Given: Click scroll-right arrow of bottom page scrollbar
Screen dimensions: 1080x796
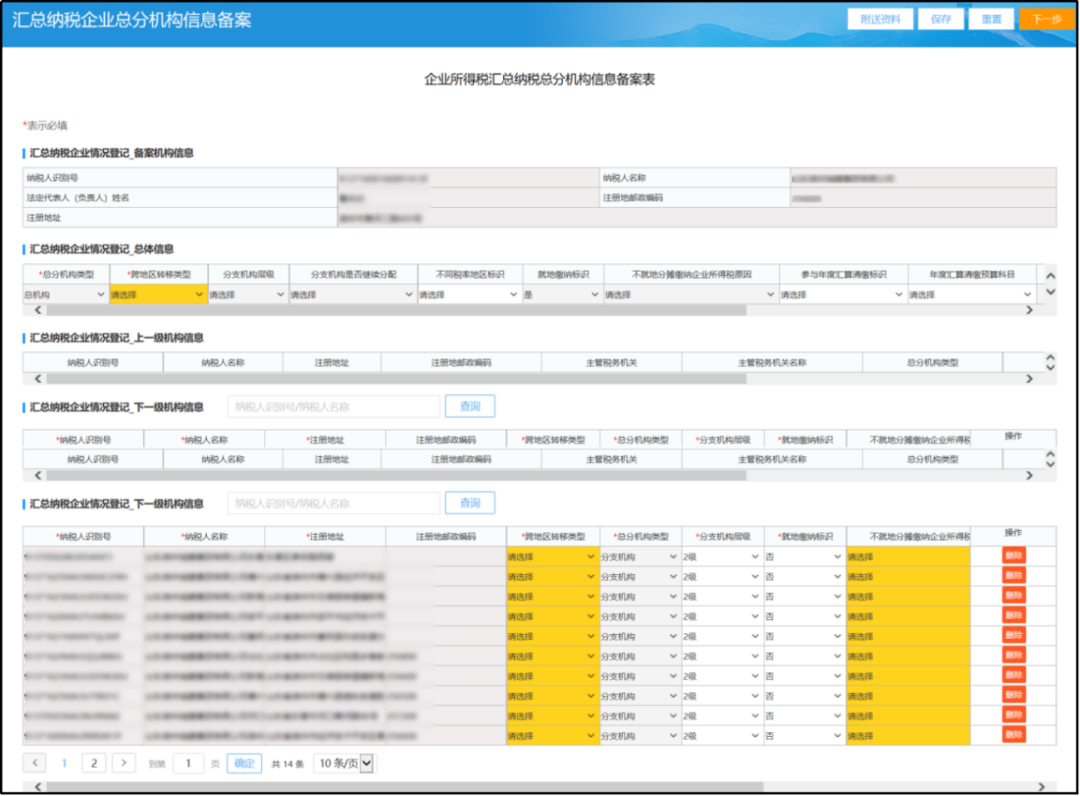Looking at the screenshot, I should coord(1041,787).
